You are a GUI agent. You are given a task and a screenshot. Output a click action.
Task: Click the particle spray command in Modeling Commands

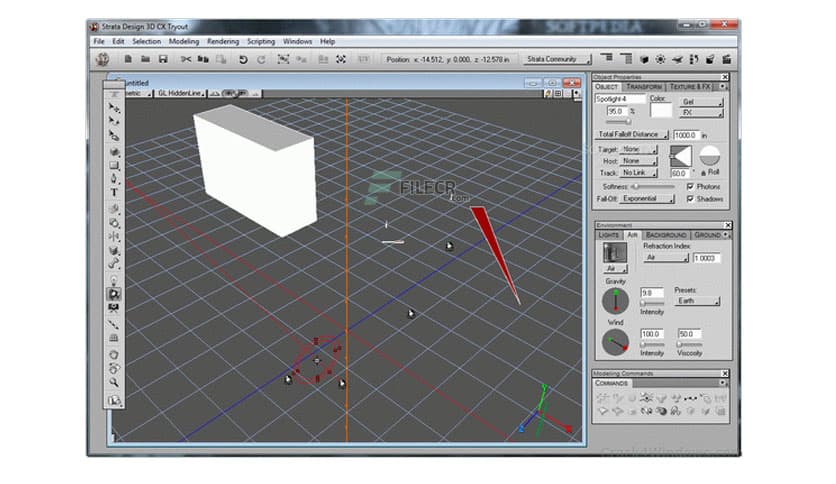pos(646,398)
